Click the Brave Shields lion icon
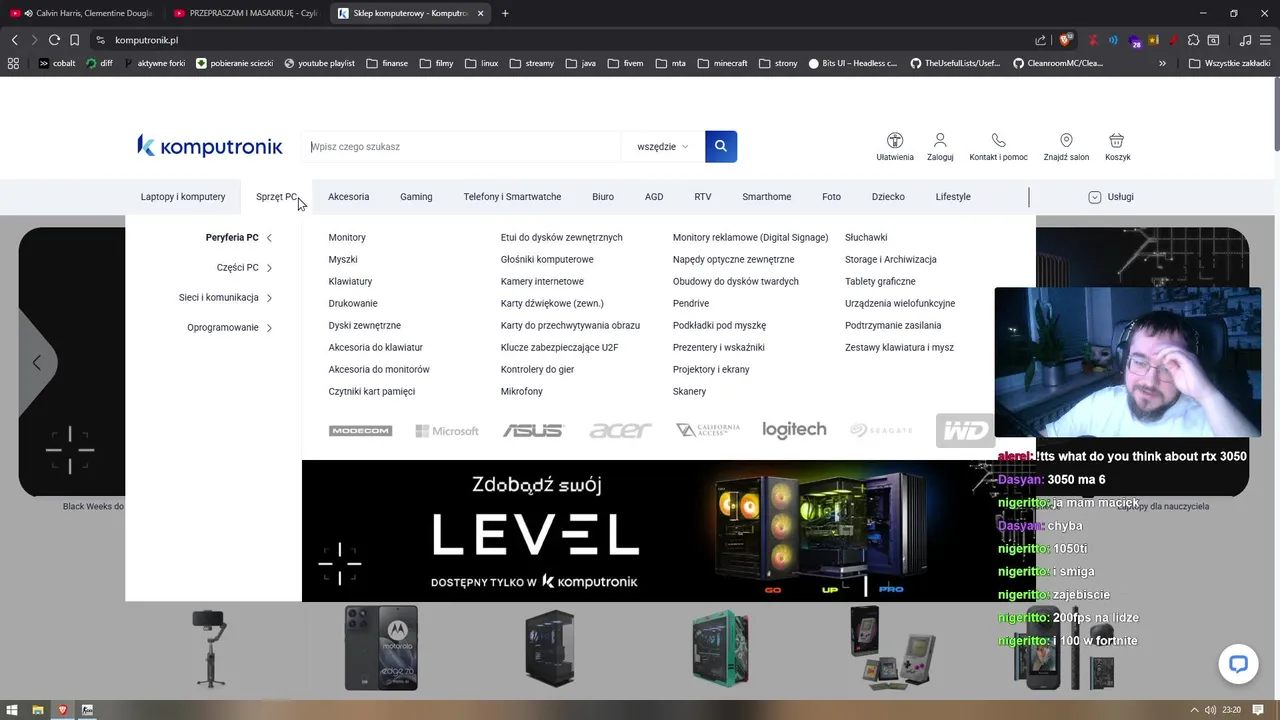This screenshot has height=720, width=1280. [x=1066, y=40]
